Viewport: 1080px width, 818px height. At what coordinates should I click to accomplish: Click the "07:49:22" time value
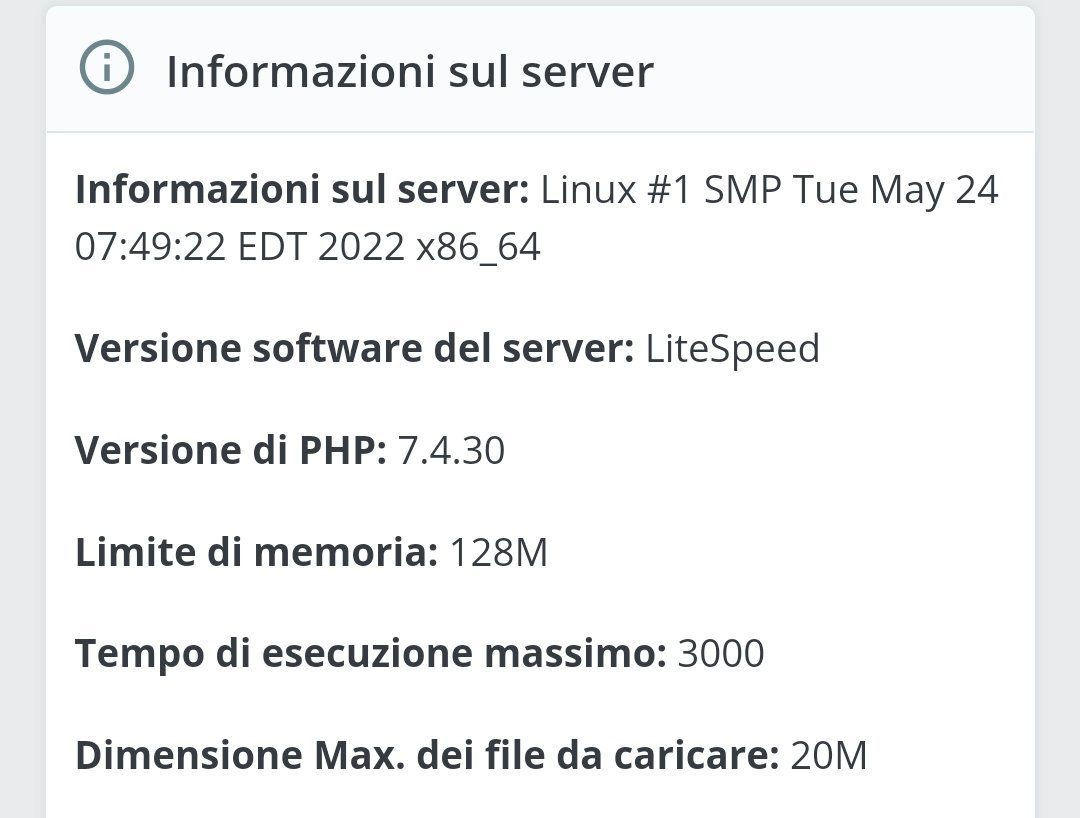150,247
